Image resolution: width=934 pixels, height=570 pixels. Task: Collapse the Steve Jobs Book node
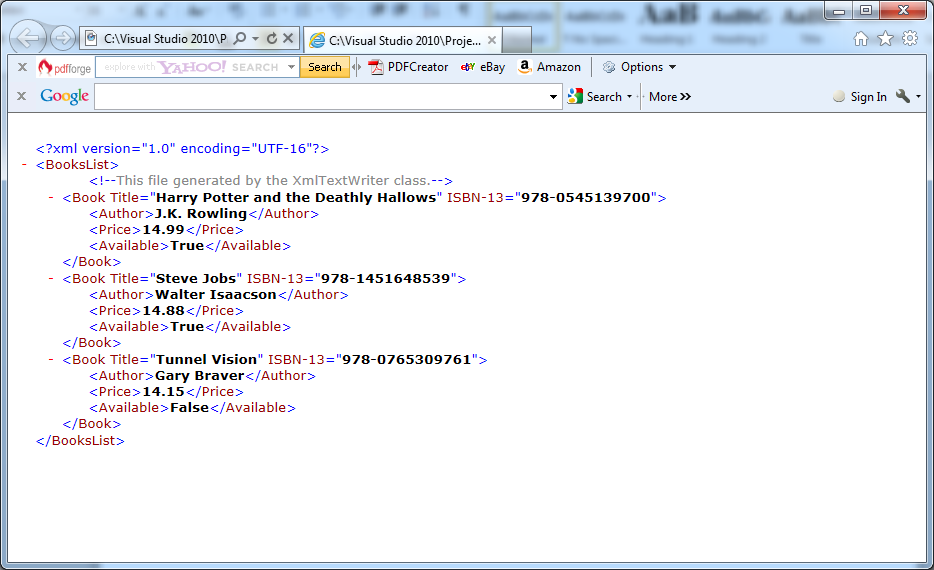tap(51, 279)
